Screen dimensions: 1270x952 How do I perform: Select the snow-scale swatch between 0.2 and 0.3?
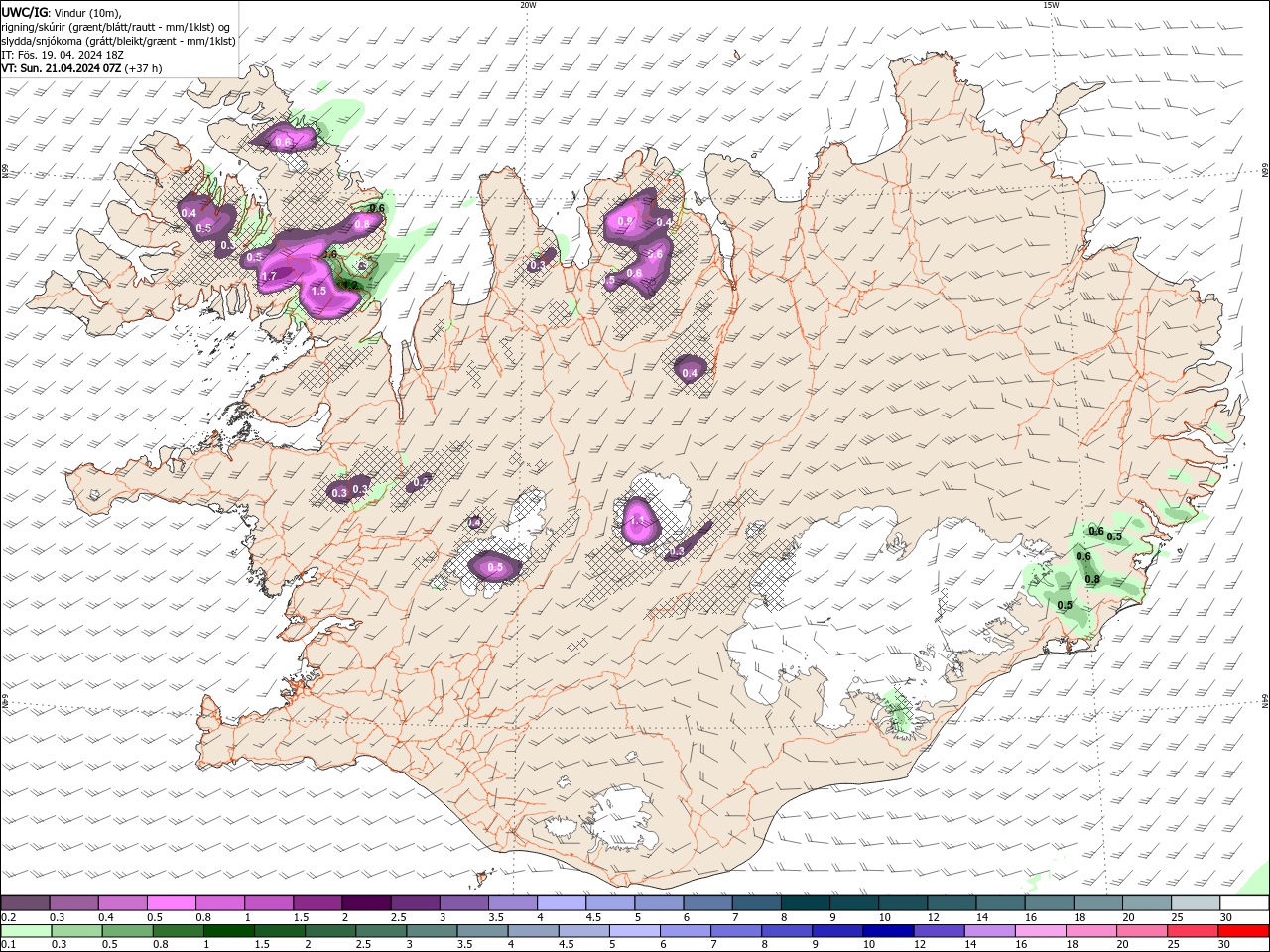tap(25, 903)
